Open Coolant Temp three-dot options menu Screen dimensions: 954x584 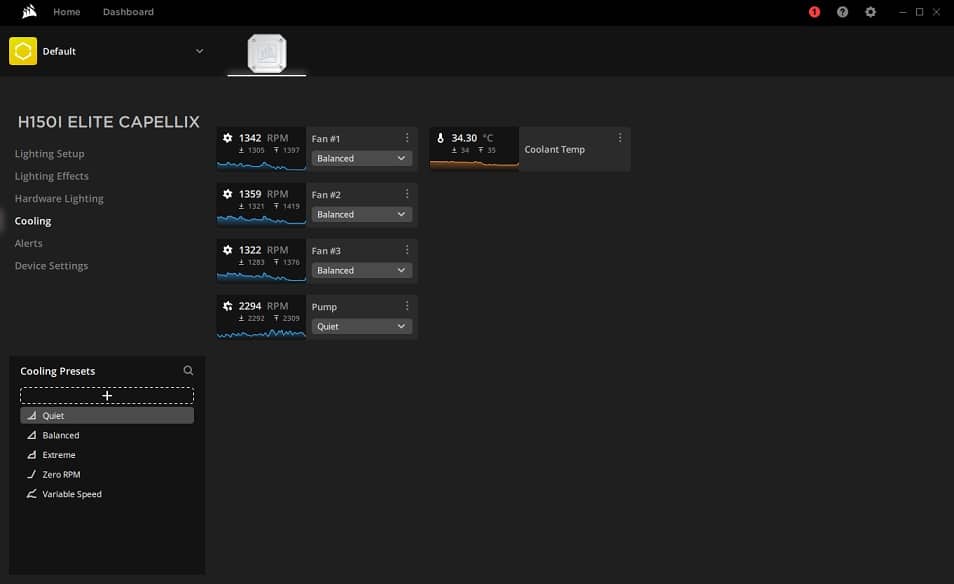click(x=620, y=138)
